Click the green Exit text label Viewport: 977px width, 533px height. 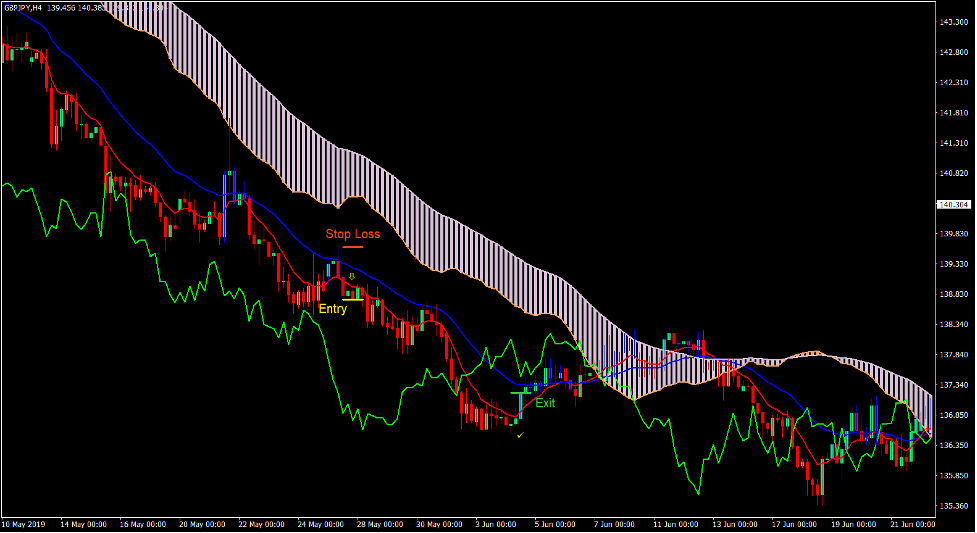click(x=545, y=403)
